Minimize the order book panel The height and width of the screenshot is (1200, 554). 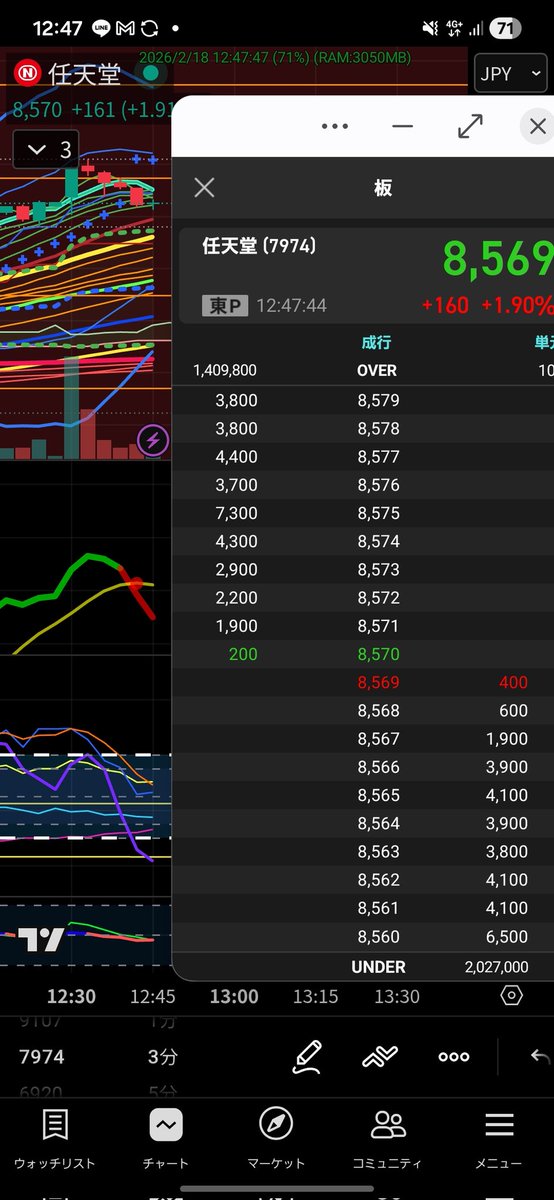(402, 126)
